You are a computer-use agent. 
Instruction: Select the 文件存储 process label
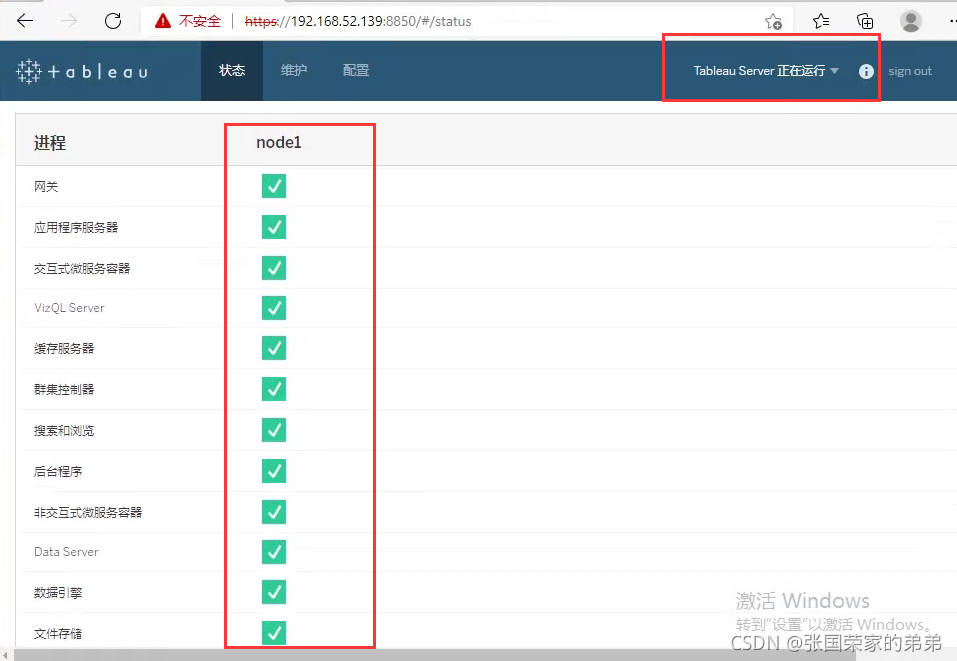[58, 634]
